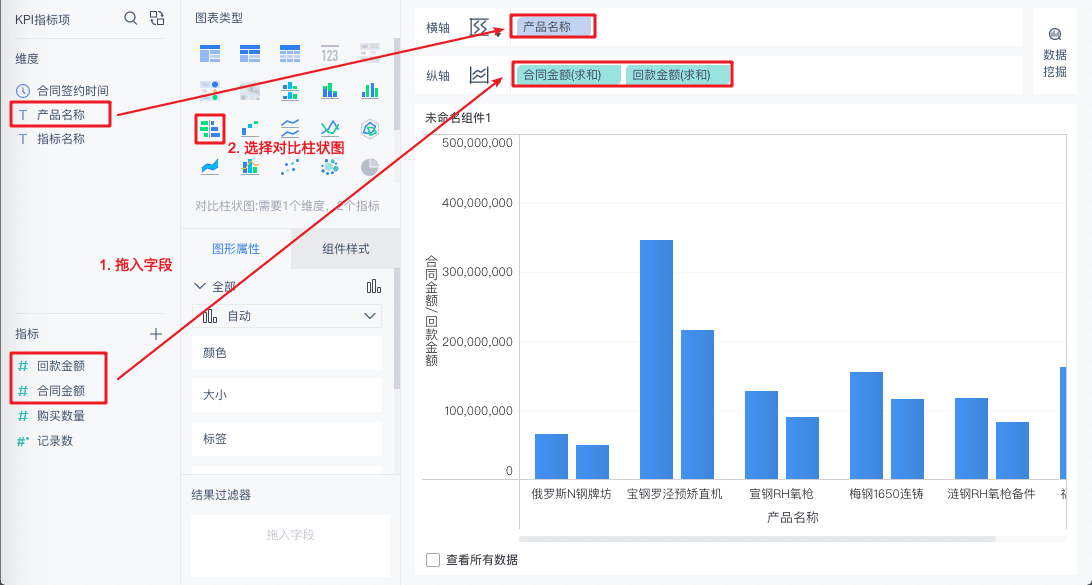1092x585 pixels.
Task: Collapse the 全部 section chevron
Action: click(x=200, y=286)
